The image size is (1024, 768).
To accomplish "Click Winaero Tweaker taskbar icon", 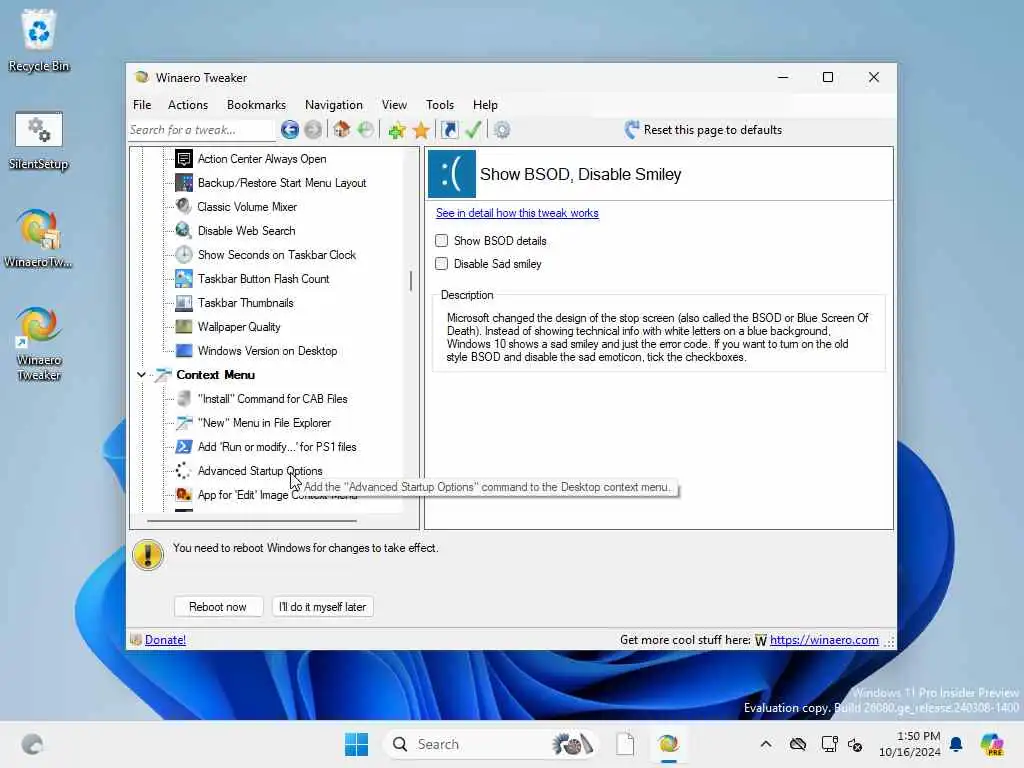I will point(668,744).
